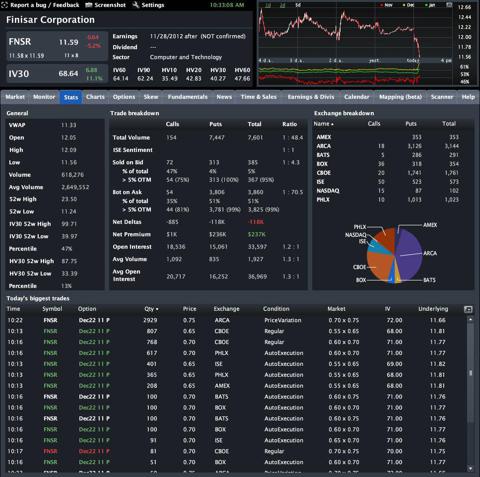Viewport: 480px width, 477px height.
Task: Take a Screenshot via toolbar
Action: 106,5
